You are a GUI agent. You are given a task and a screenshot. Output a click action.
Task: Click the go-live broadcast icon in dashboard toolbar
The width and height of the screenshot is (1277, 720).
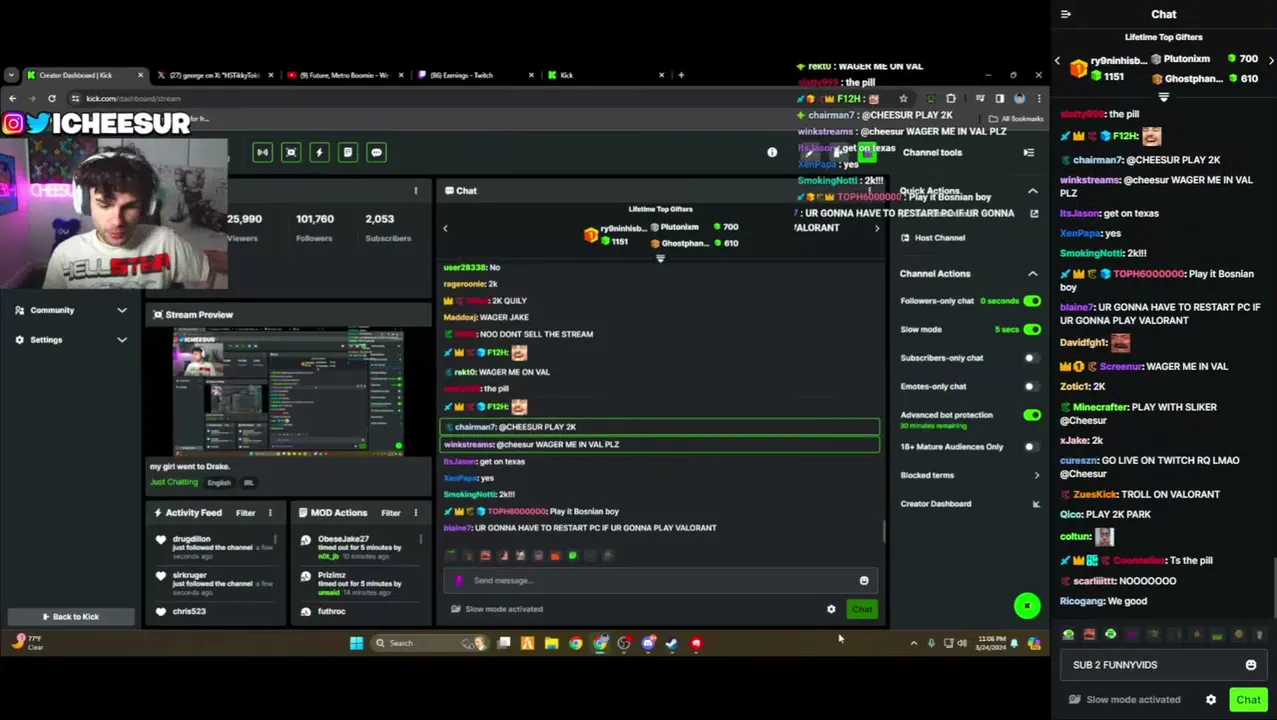[x=262, y=152]
